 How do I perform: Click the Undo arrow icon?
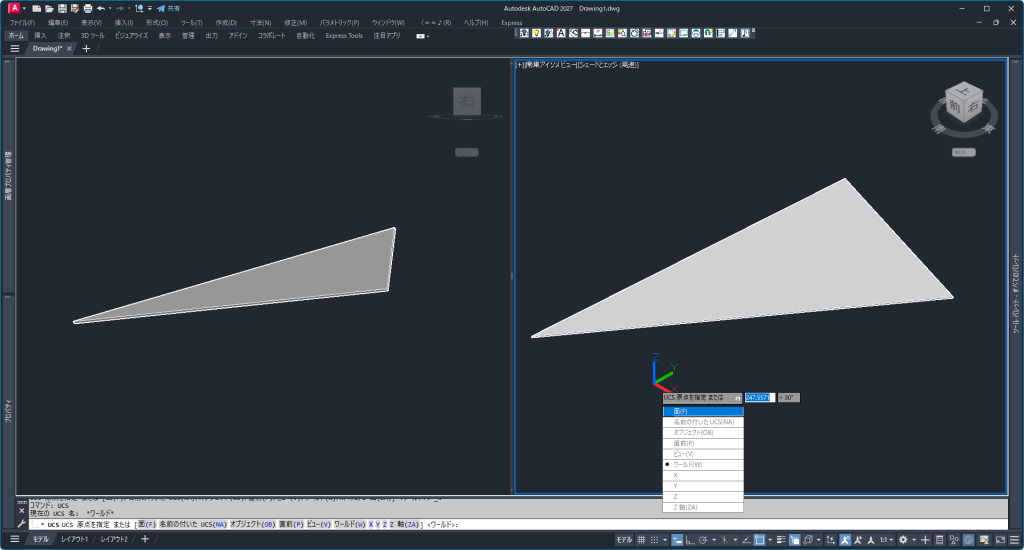(101, 8)
